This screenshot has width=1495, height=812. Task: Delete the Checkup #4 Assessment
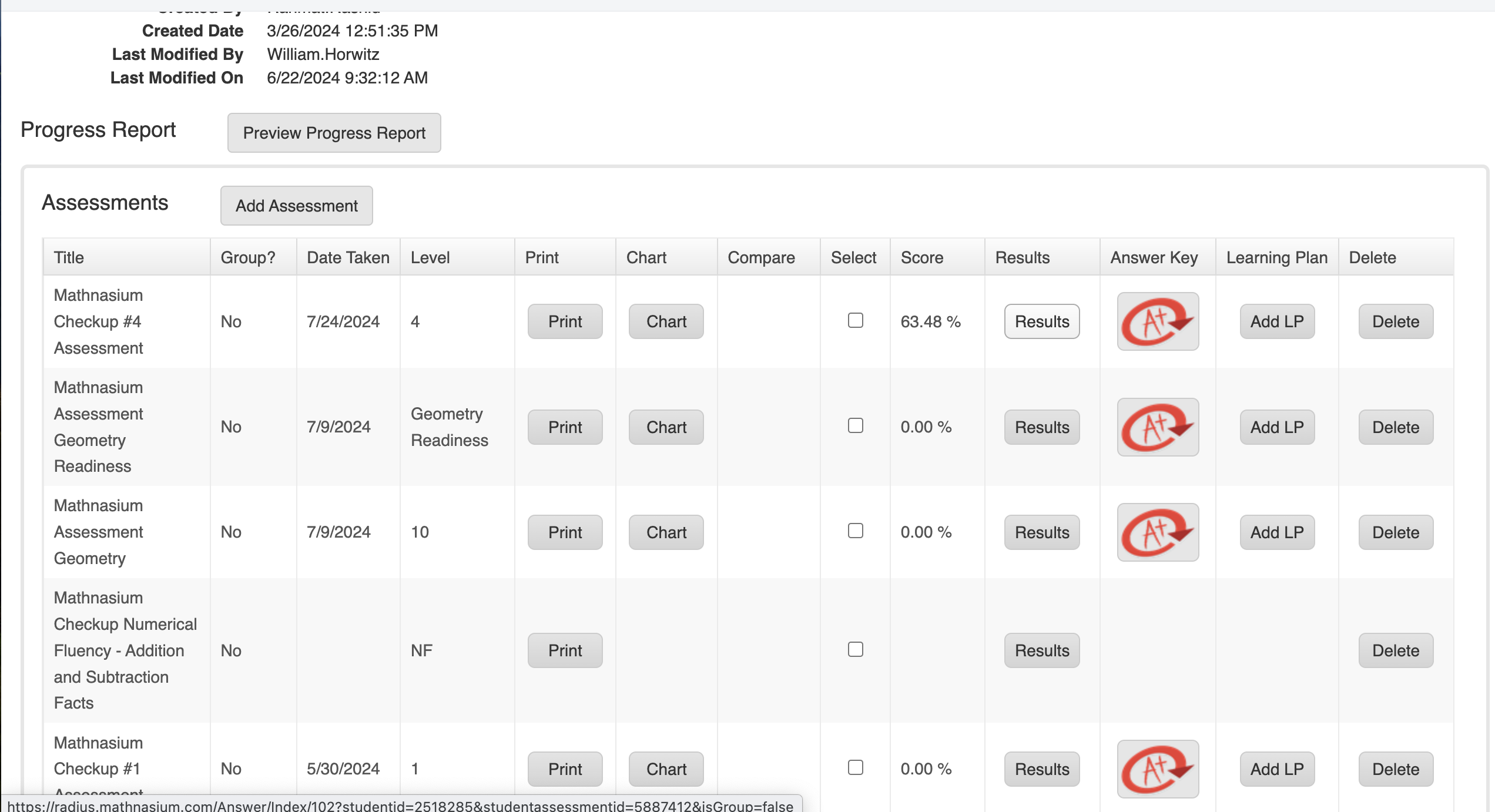(1396, 321)
